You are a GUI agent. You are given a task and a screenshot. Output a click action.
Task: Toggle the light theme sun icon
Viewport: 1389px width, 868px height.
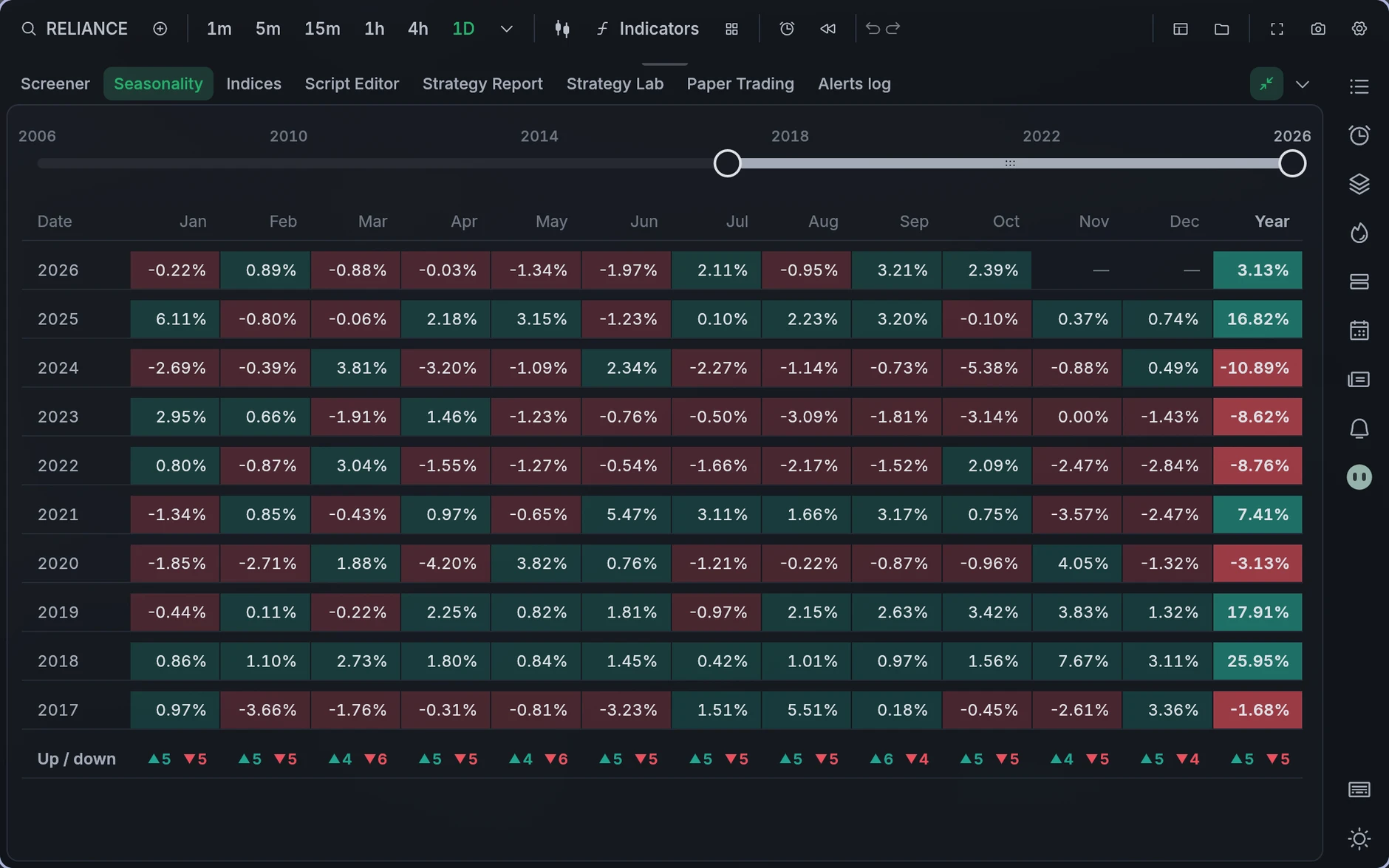1359,838
